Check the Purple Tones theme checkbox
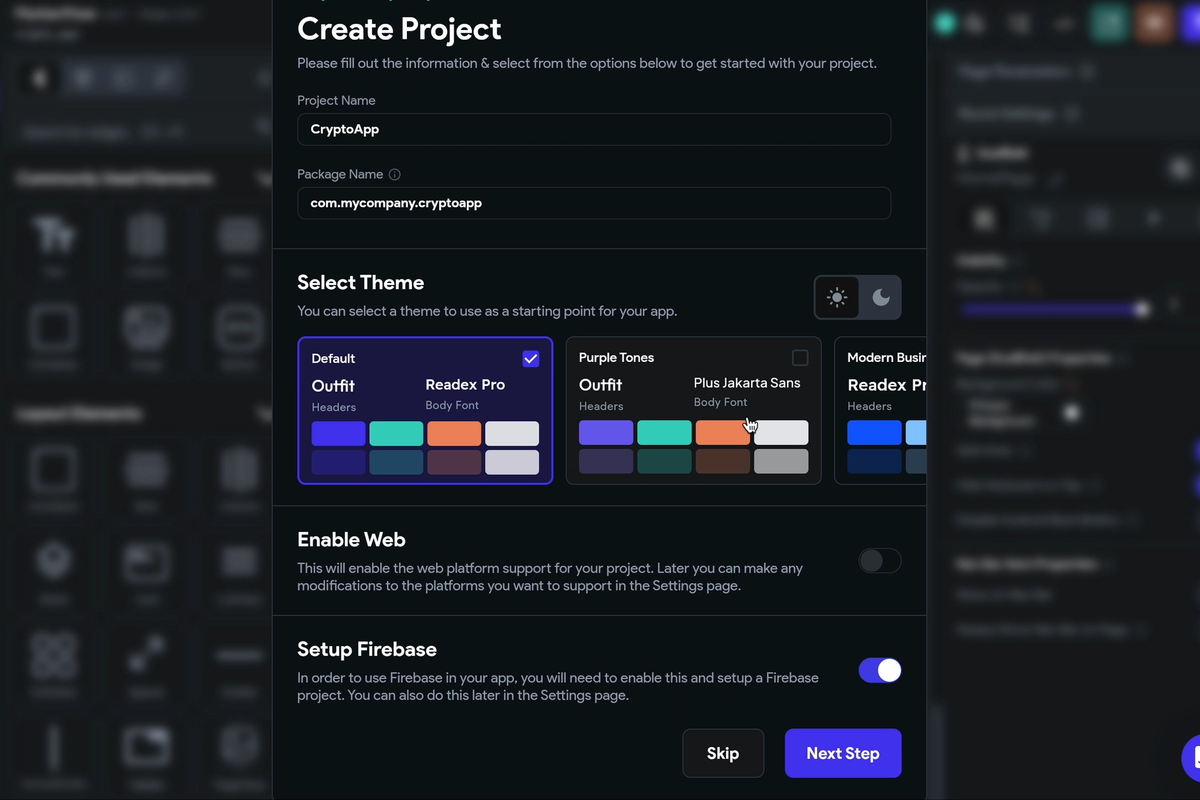The width and height of the screenshot is (1200, 800). pyautogui.click(x=801, y=357)
